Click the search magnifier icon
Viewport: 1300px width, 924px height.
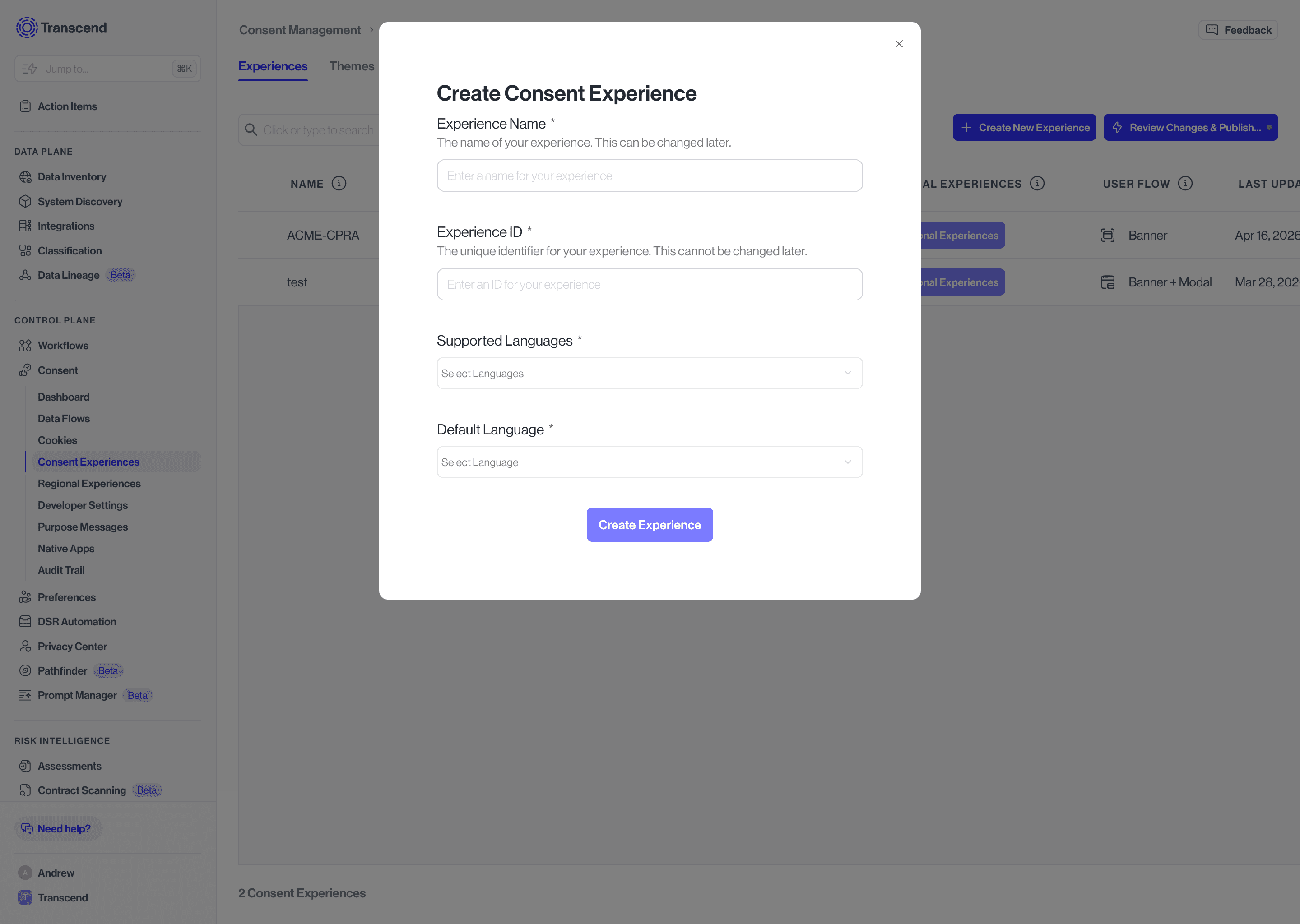click(251, 130)
